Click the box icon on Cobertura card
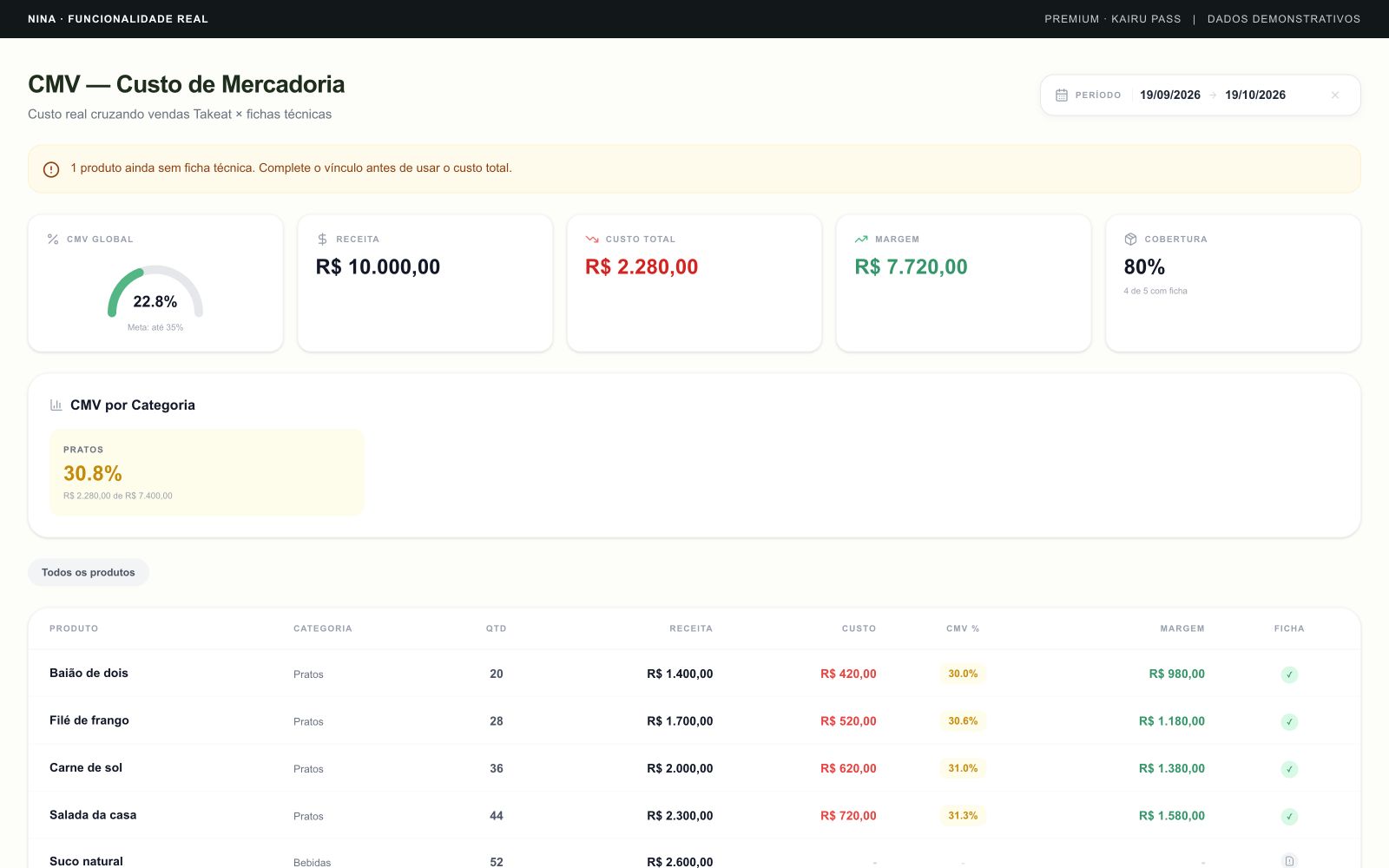This screenshot has width=1389, height=868. point(1130,239)
